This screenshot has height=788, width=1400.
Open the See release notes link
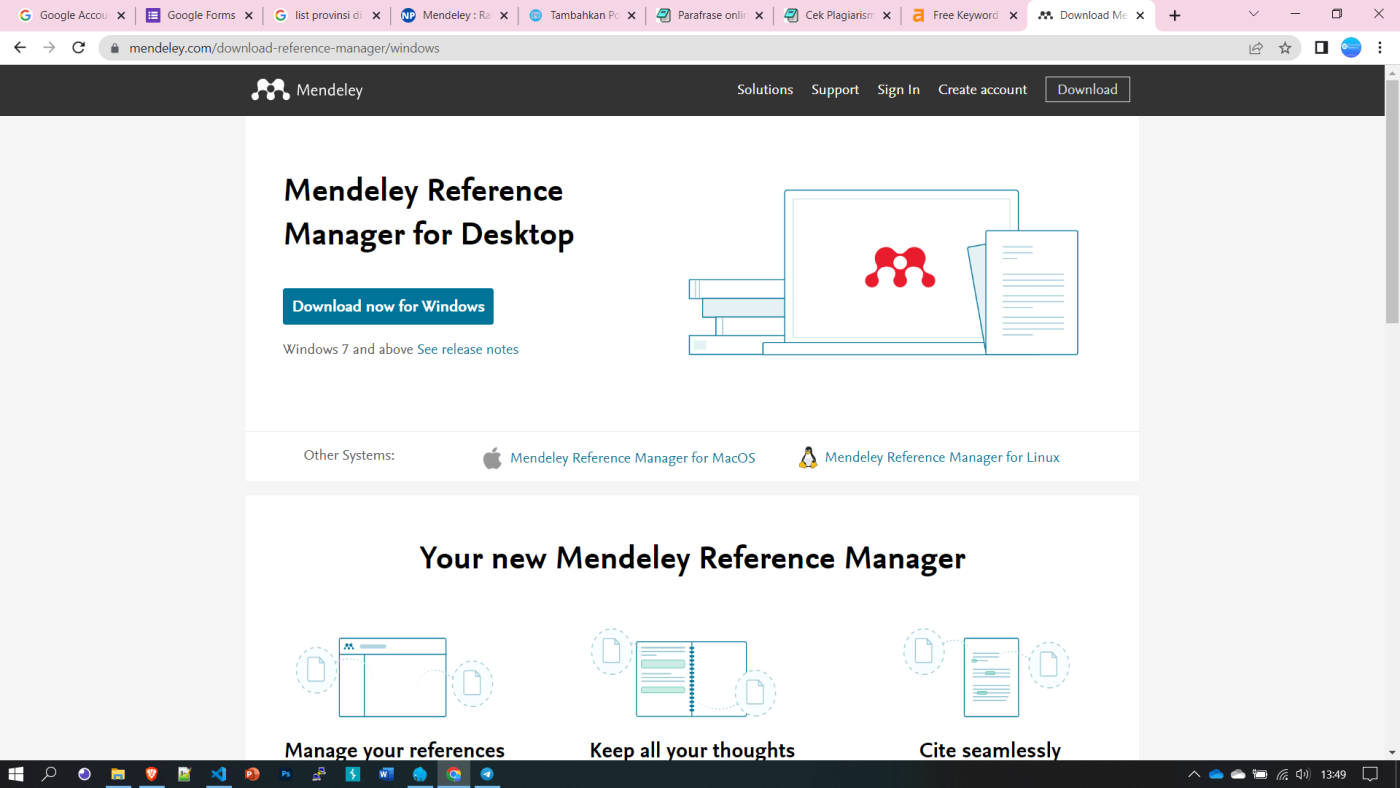pyautogui.click(x=468, y=349)
